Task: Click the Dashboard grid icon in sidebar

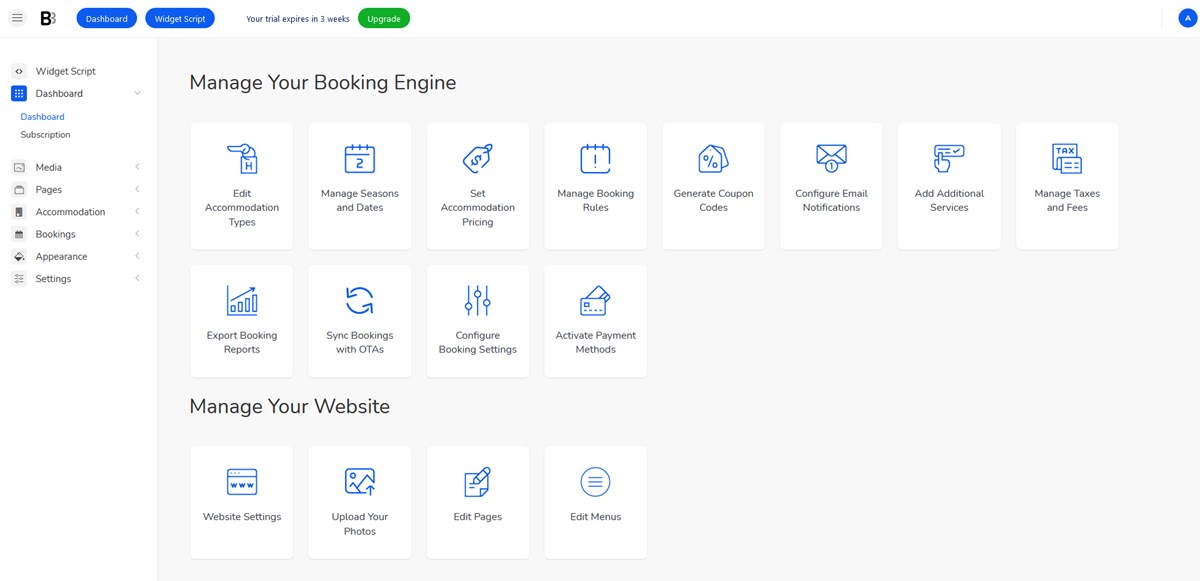Action: click(x=19, y=93)
